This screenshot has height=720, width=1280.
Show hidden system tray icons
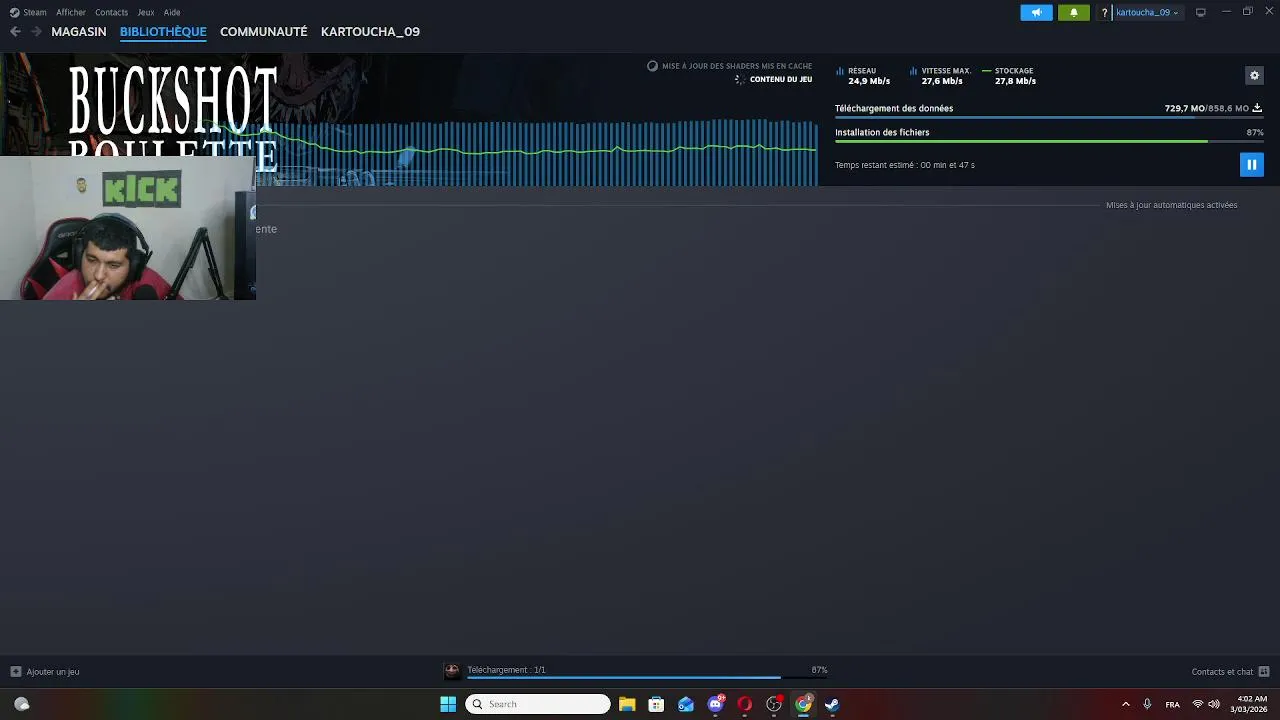(x=1125, y=704)
